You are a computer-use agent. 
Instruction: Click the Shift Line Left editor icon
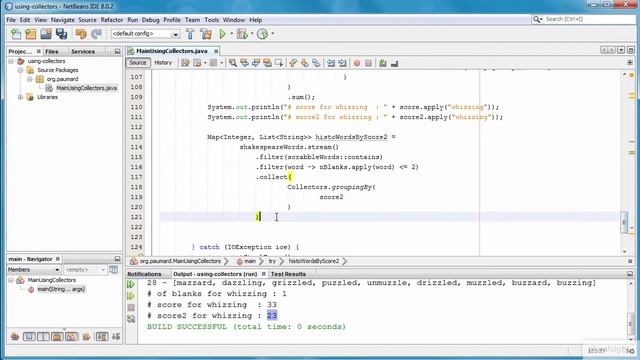tap(331, 63)
